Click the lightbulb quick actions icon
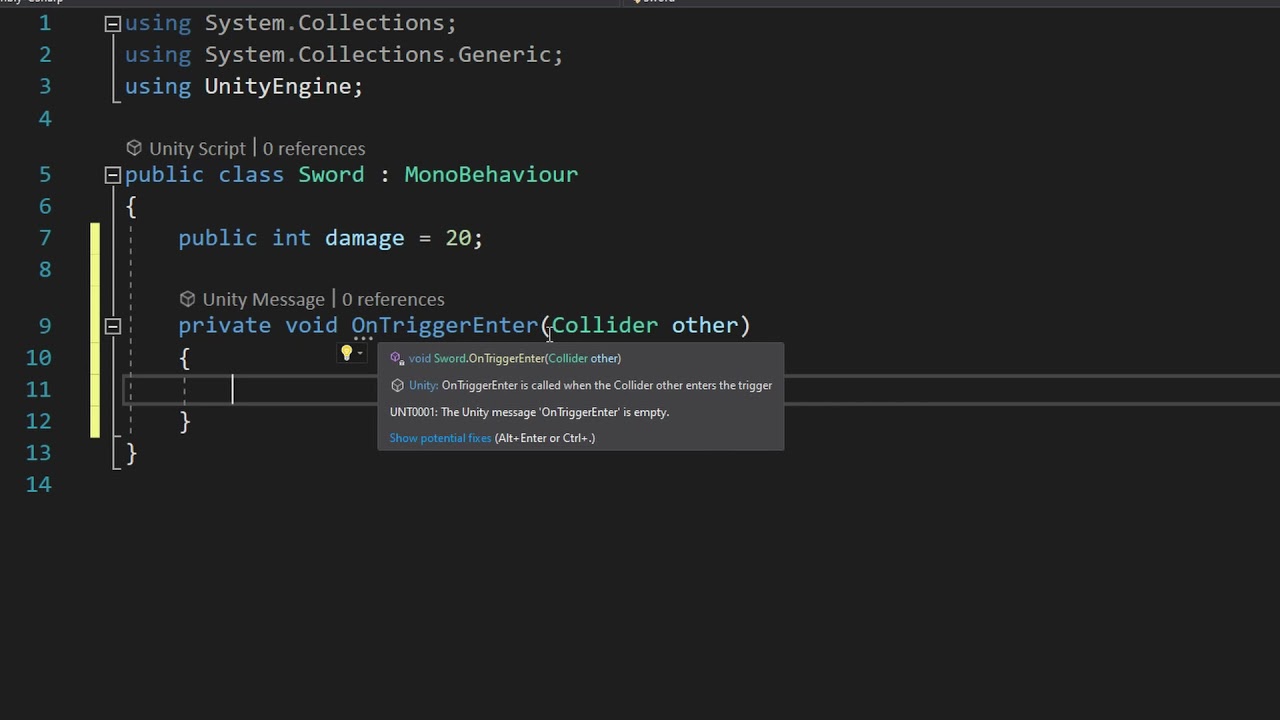 346,353
